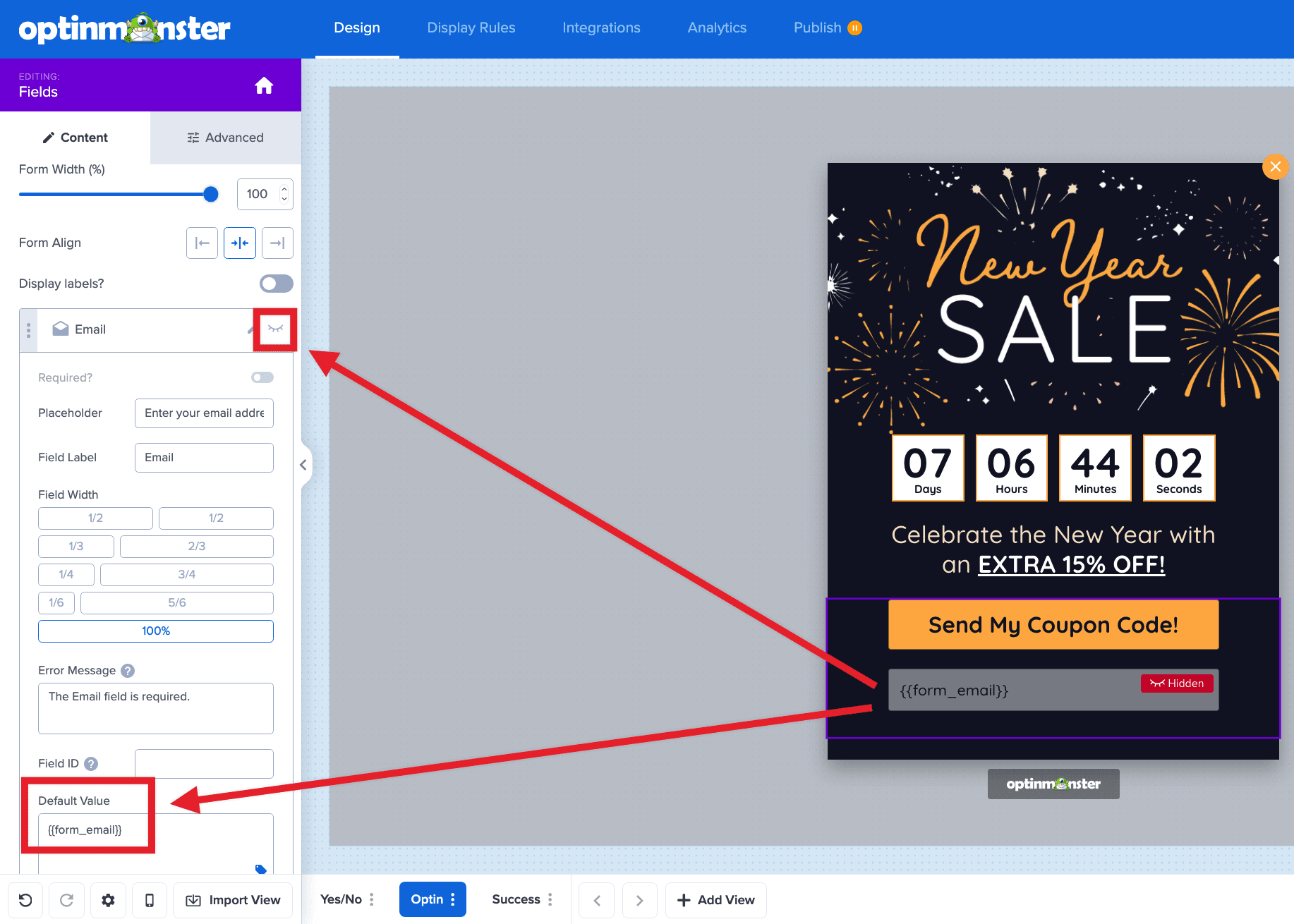
Task: Open campaign settings via gear icon
Action: [108, 900]
